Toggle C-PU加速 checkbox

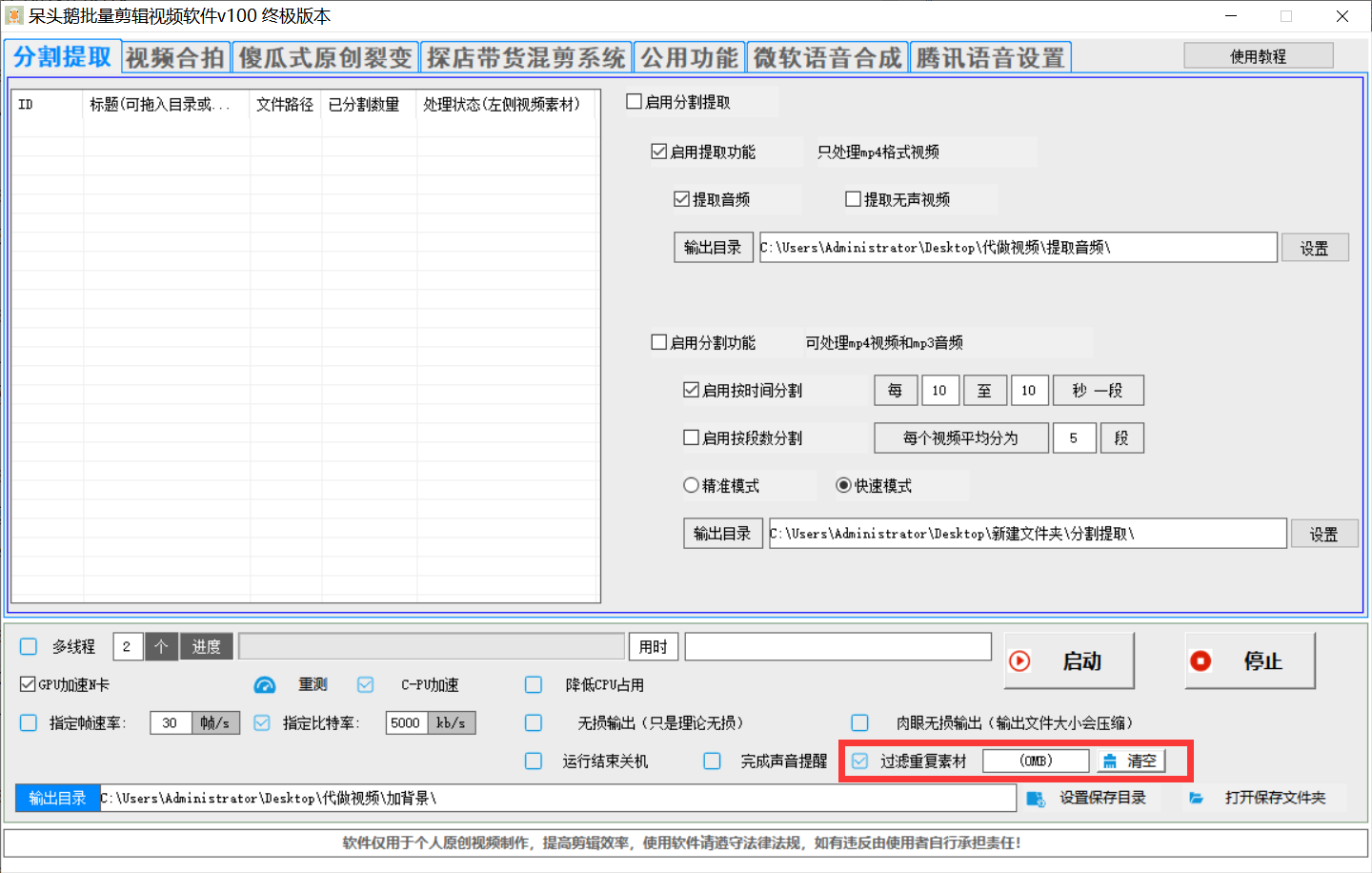click(x=365, y=684)
